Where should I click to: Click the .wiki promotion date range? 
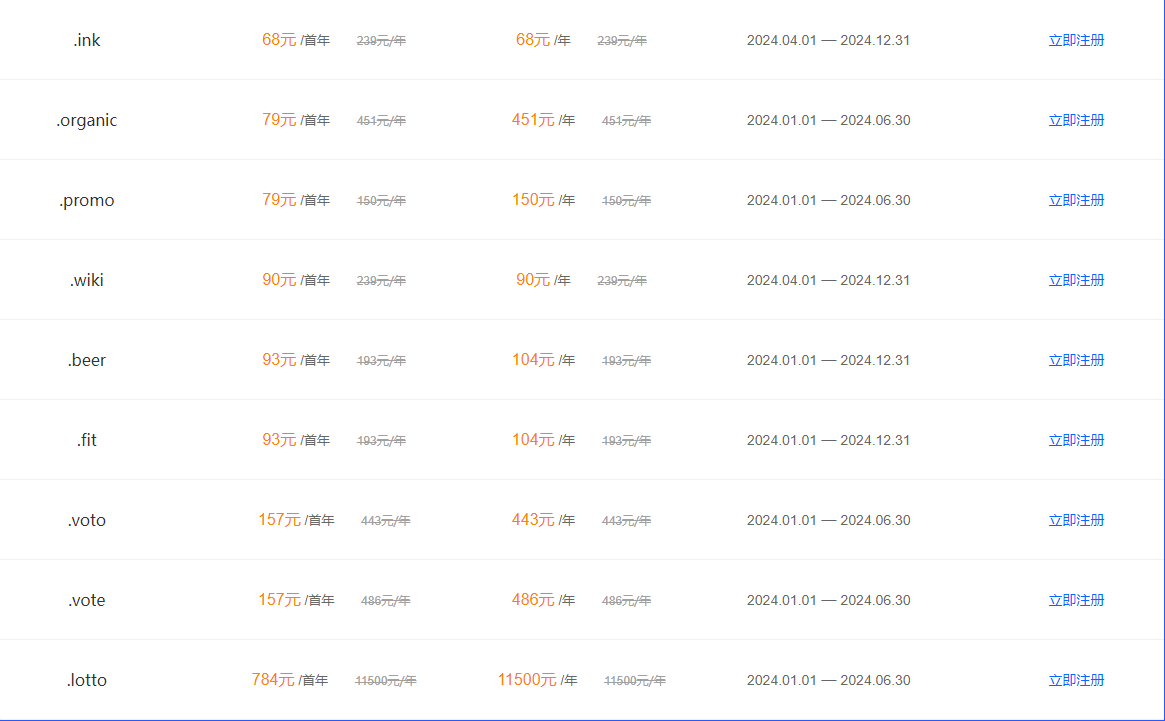828,280
